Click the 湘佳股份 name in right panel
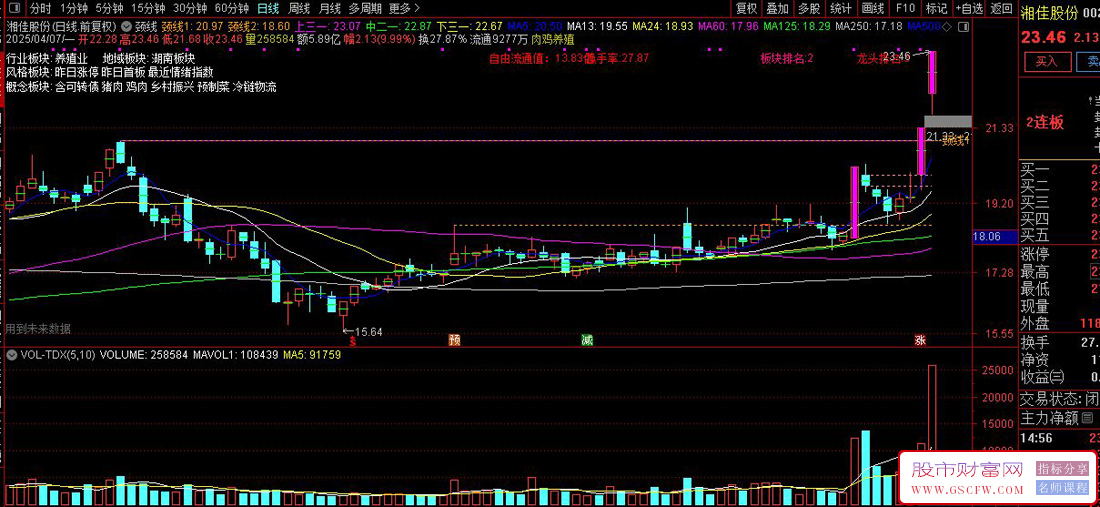 point(1048,13)
